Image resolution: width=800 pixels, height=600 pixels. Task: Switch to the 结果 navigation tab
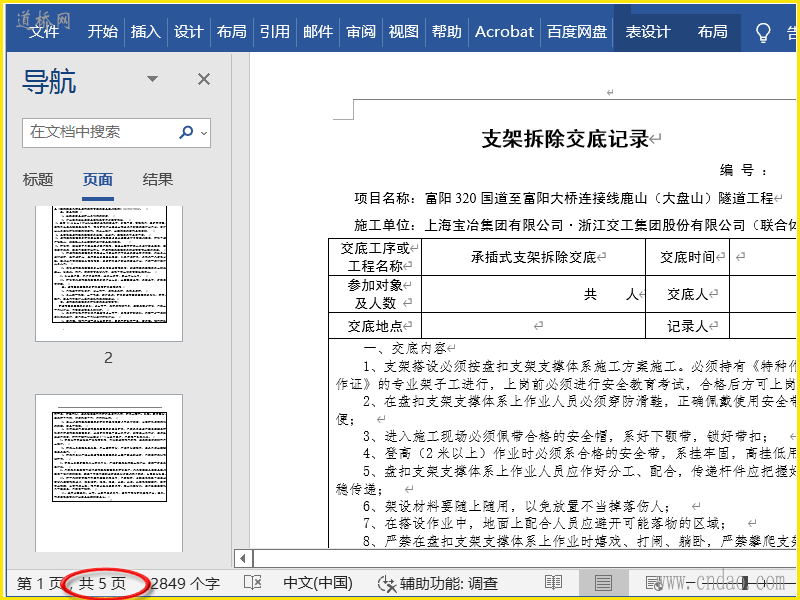tap(158, 180)
